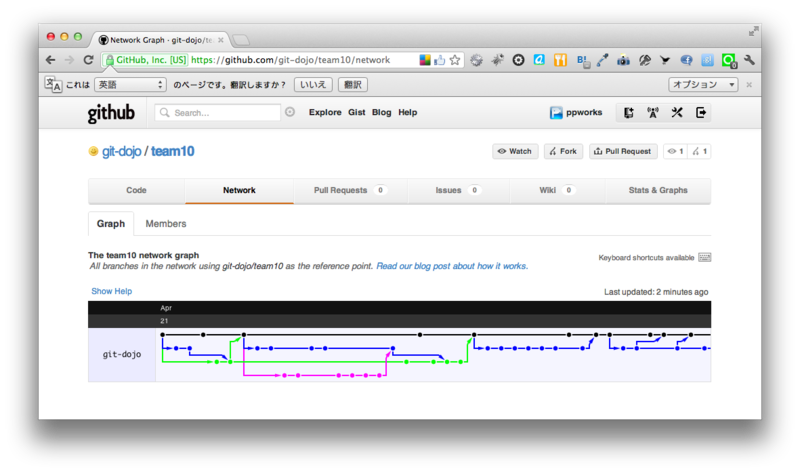The width and height of the screenshot is (800, 473).
Task: Click the GitHub, Inc. [US] security badge
Action: [146, 60]
